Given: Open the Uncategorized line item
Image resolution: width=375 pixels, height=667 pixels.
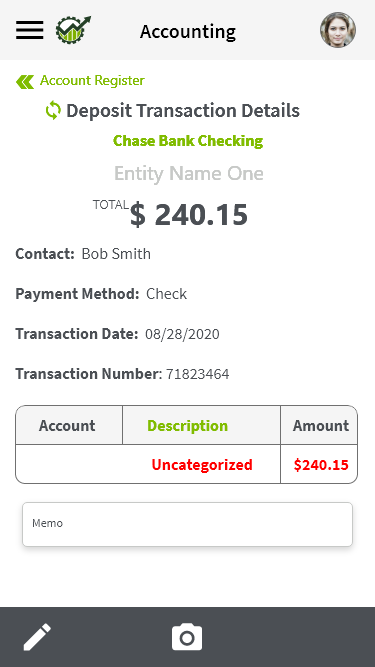Looking at the screenshot, I should point(202,465).
